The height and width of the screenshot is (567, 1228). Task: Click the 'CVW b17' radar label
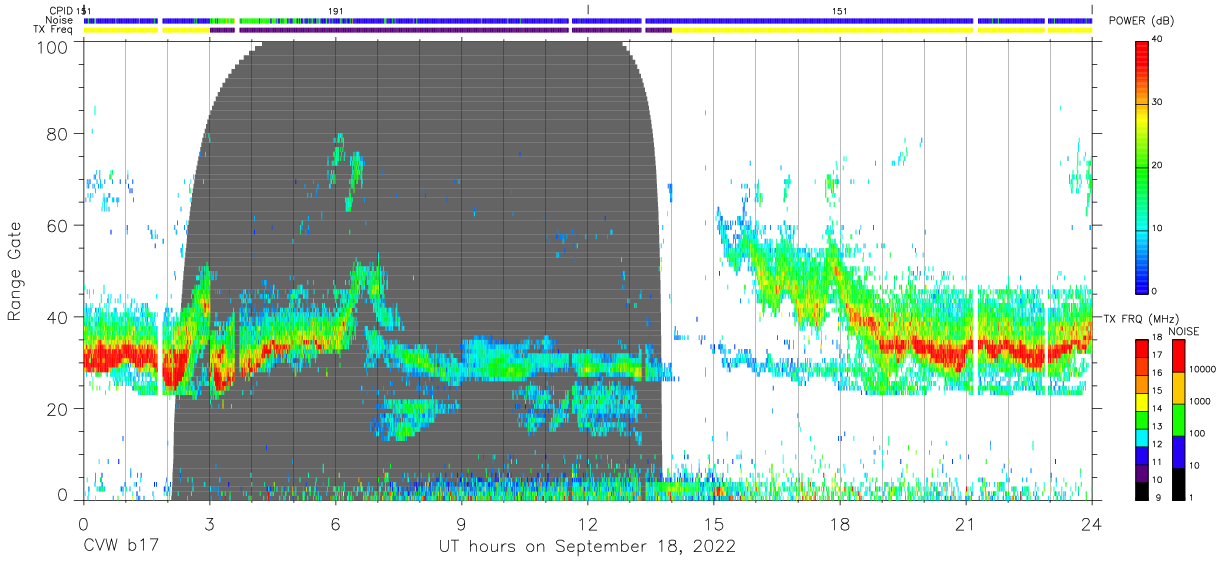point(120,547)
